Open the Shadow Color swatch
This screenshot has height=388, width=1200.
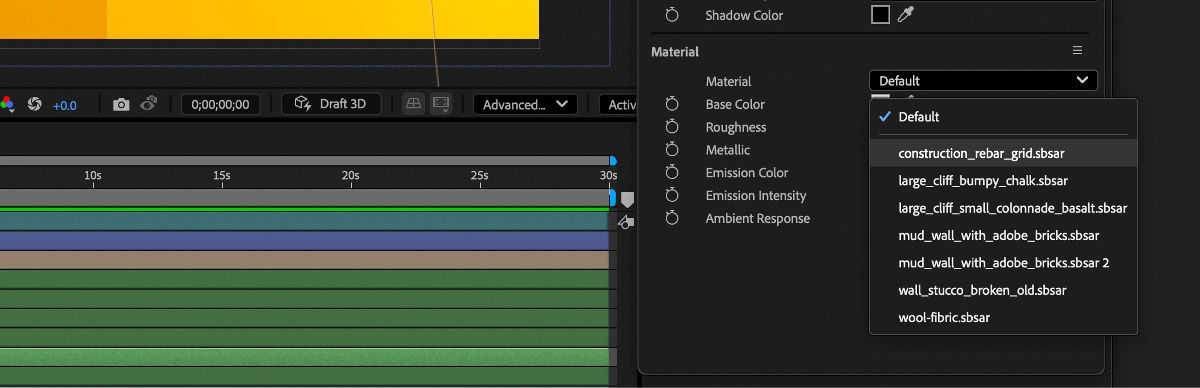click(880, 15)
